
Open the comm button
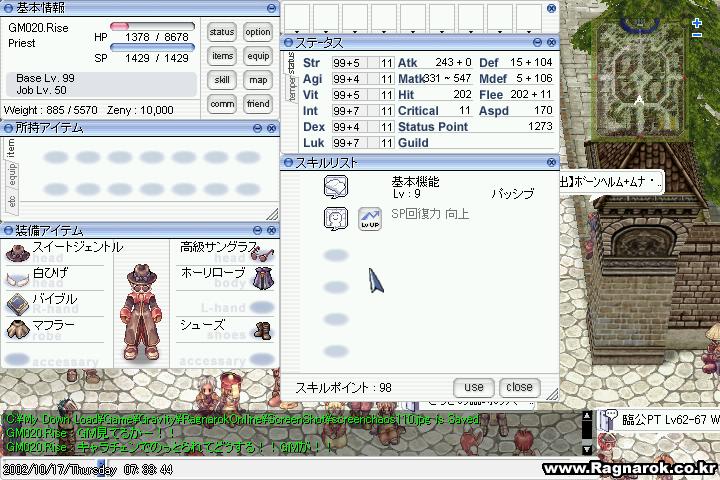pos(222,104)
